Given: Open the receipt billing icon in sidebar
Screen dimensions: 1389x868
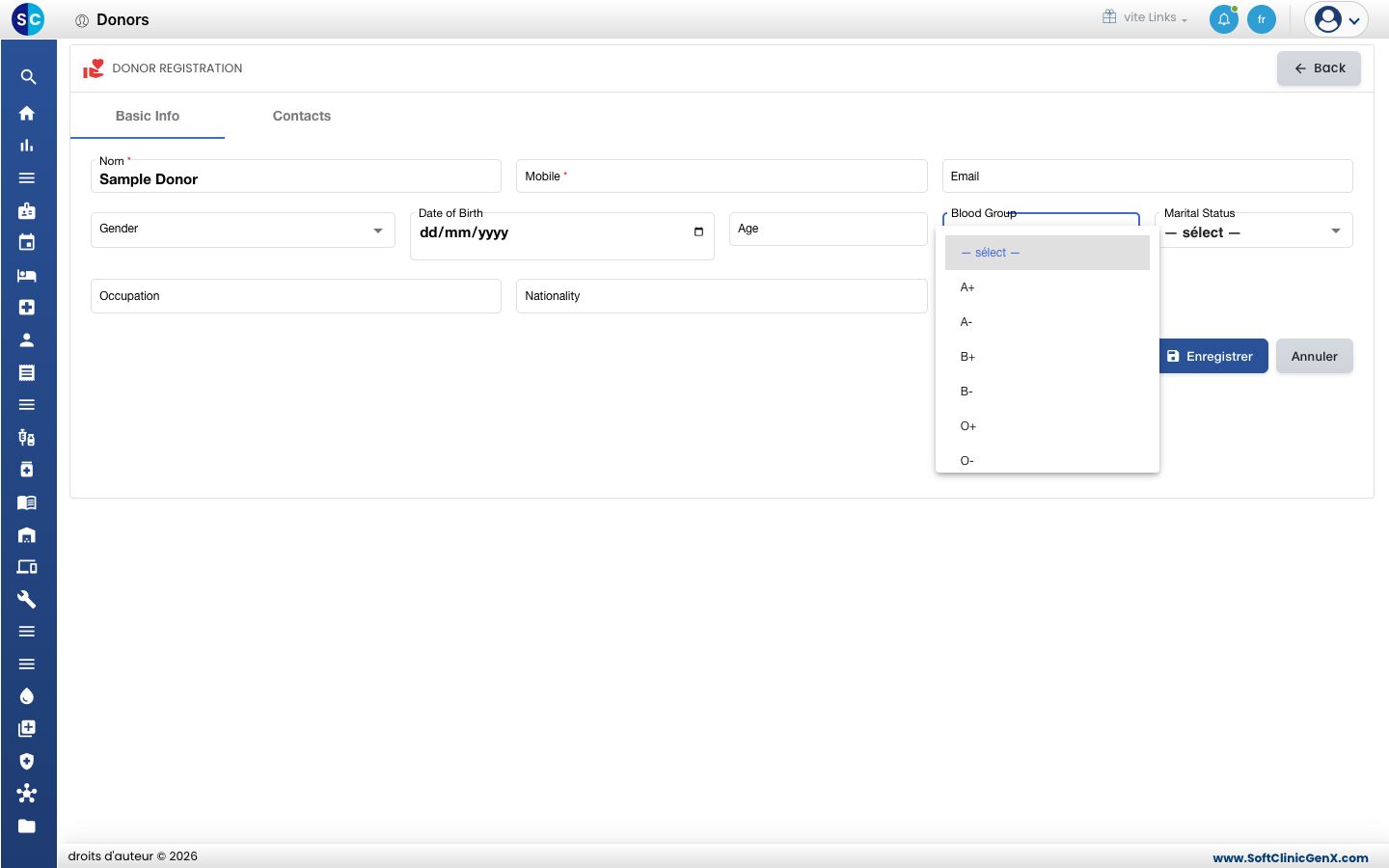Looking at the screenshot, I should tap(27, 372).
